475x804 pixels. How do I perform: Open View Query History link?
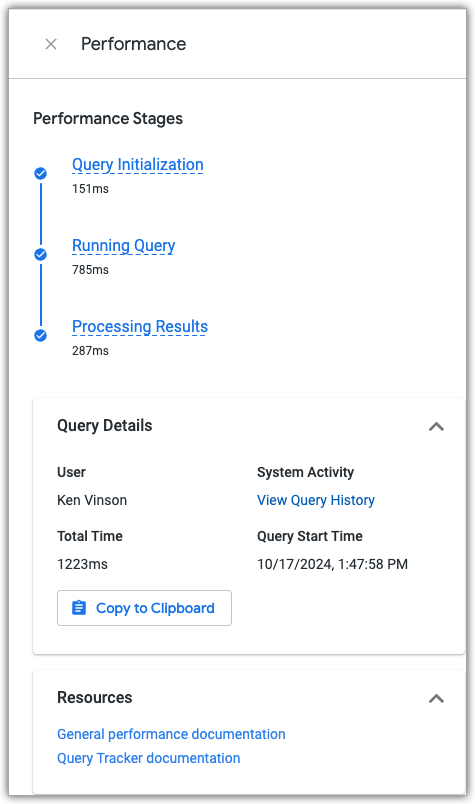coord(315,500)
